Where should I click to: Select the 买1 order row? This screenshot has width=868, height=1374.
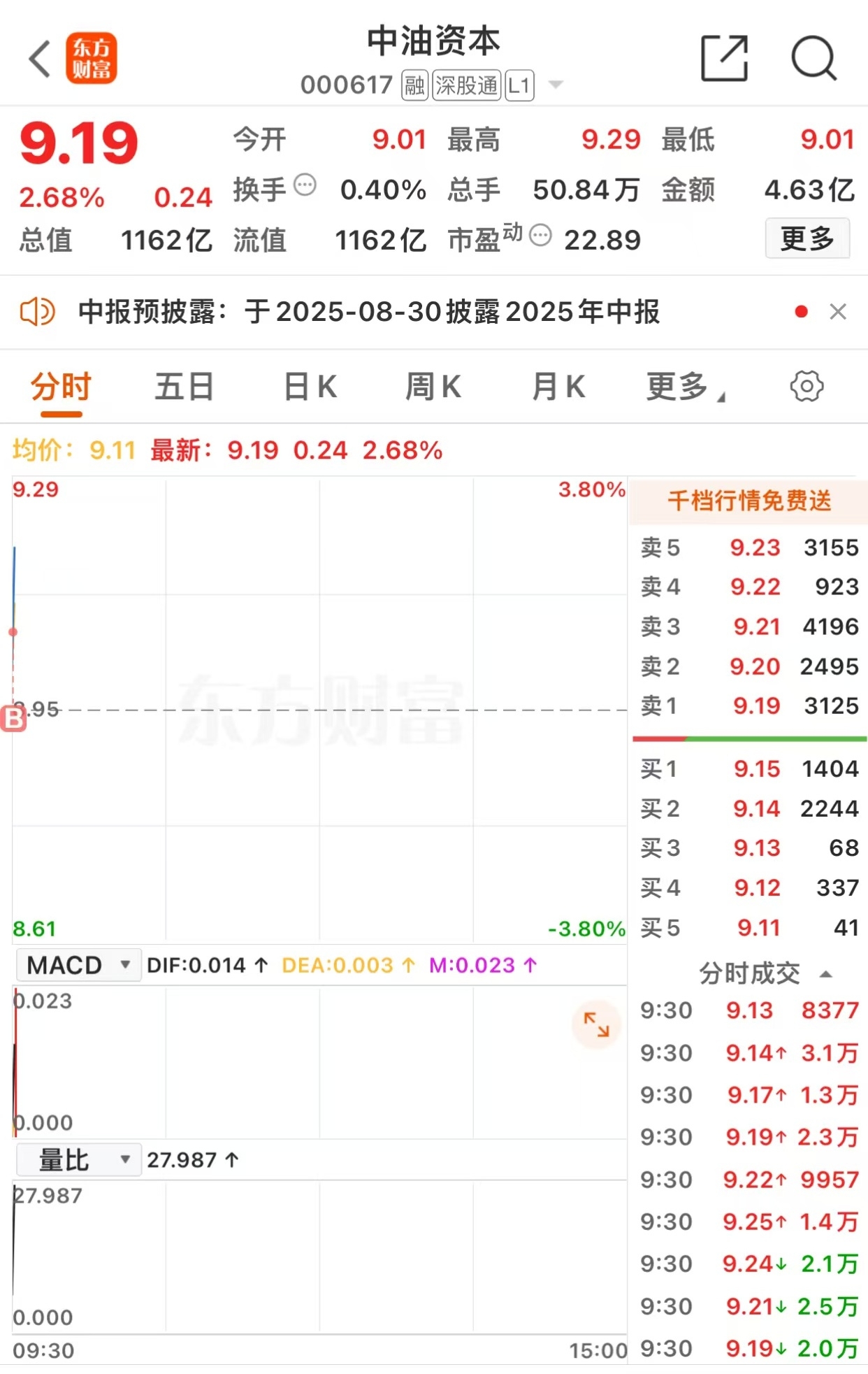click(749, 768)
